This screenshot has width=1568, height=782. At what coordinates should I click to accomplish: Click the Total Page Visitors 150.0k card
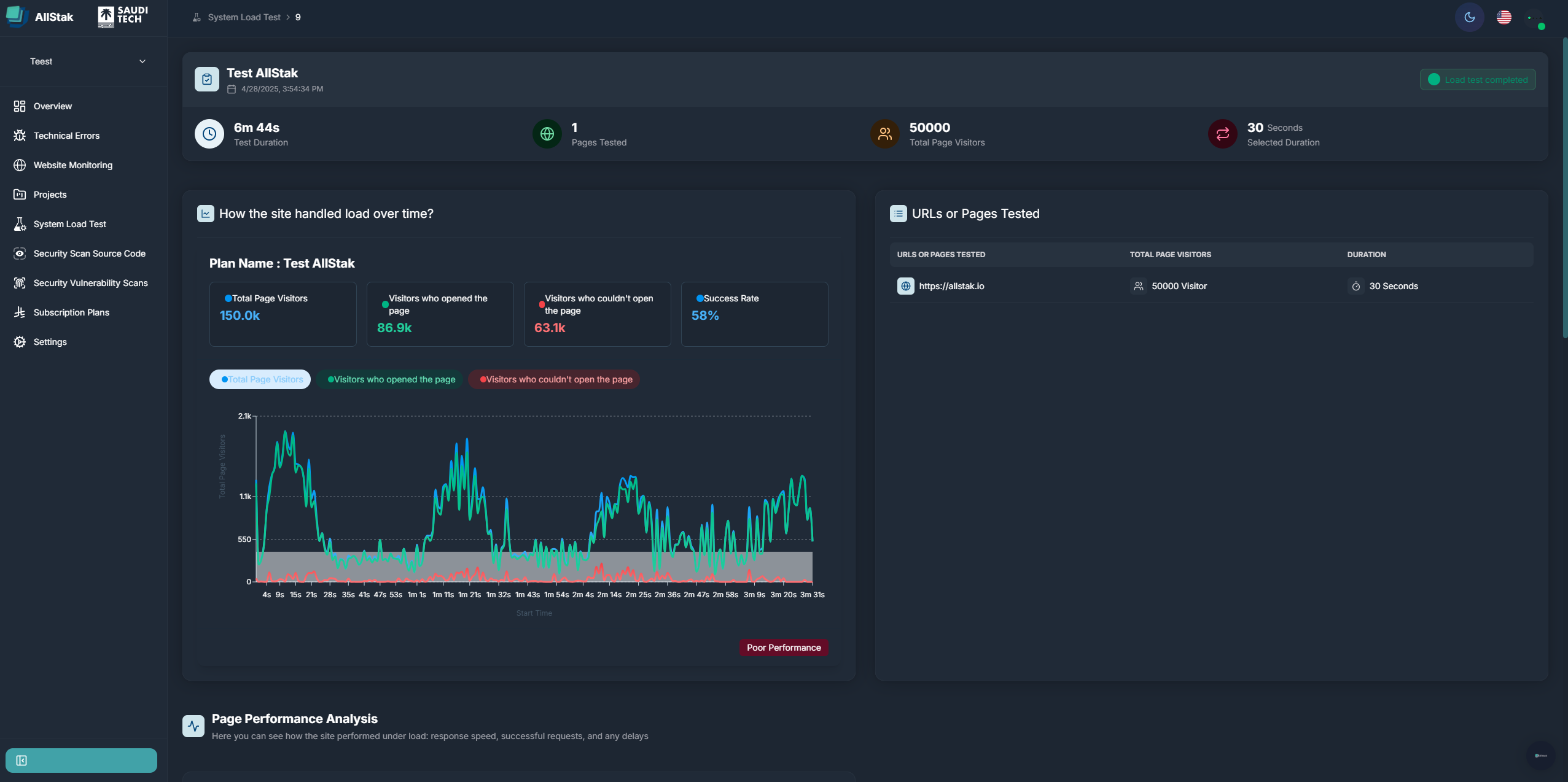click(x=283, y=314)
